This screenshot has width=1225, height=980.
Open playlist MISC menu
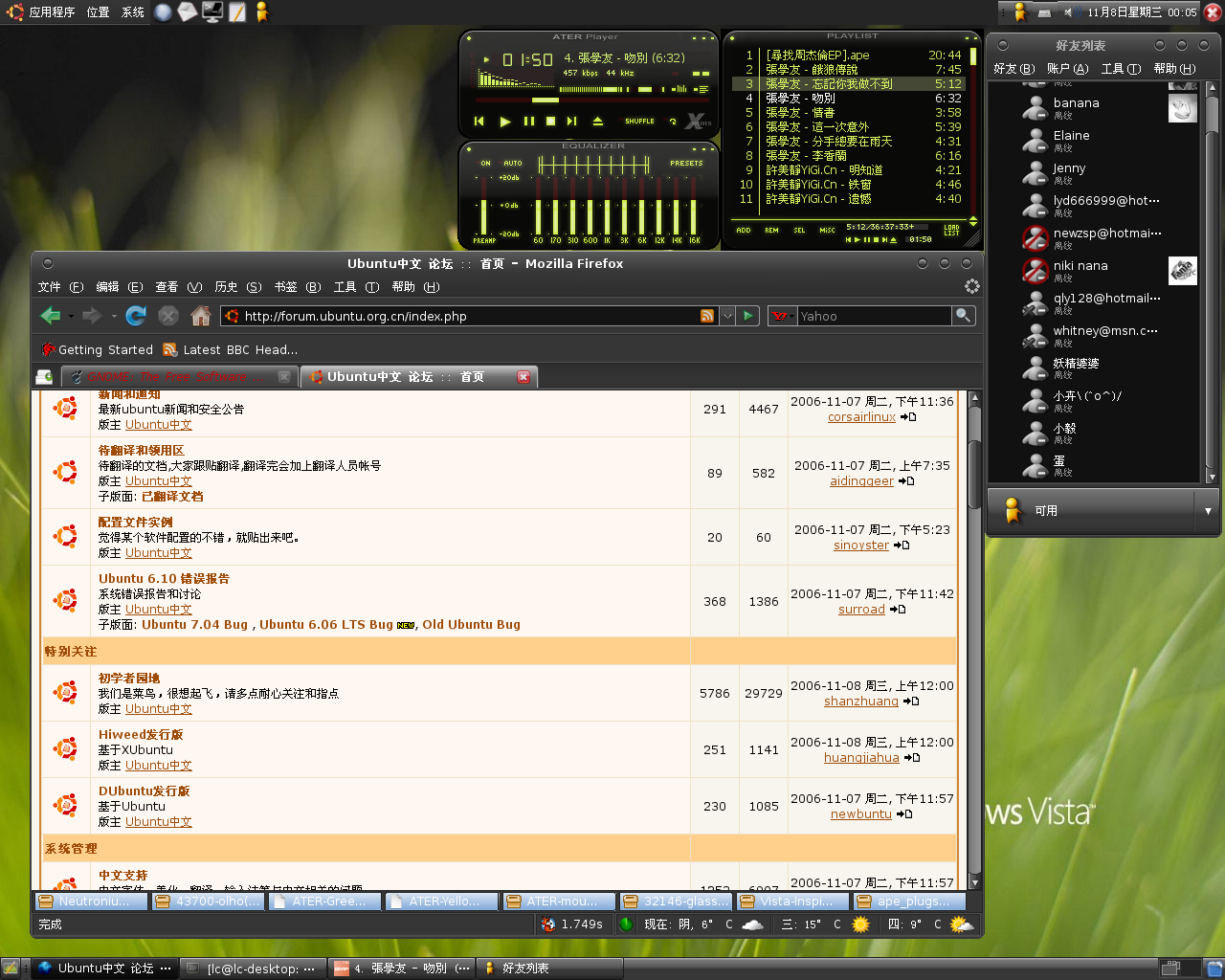point(827,231)
